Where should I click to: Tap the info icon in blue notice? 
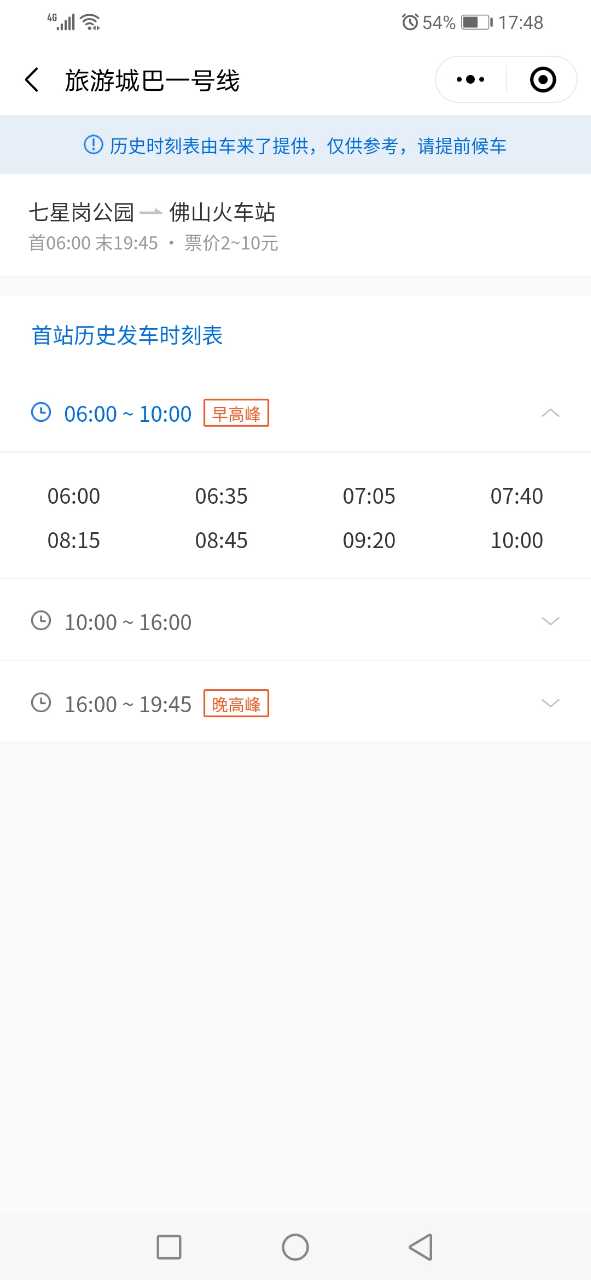93,145
